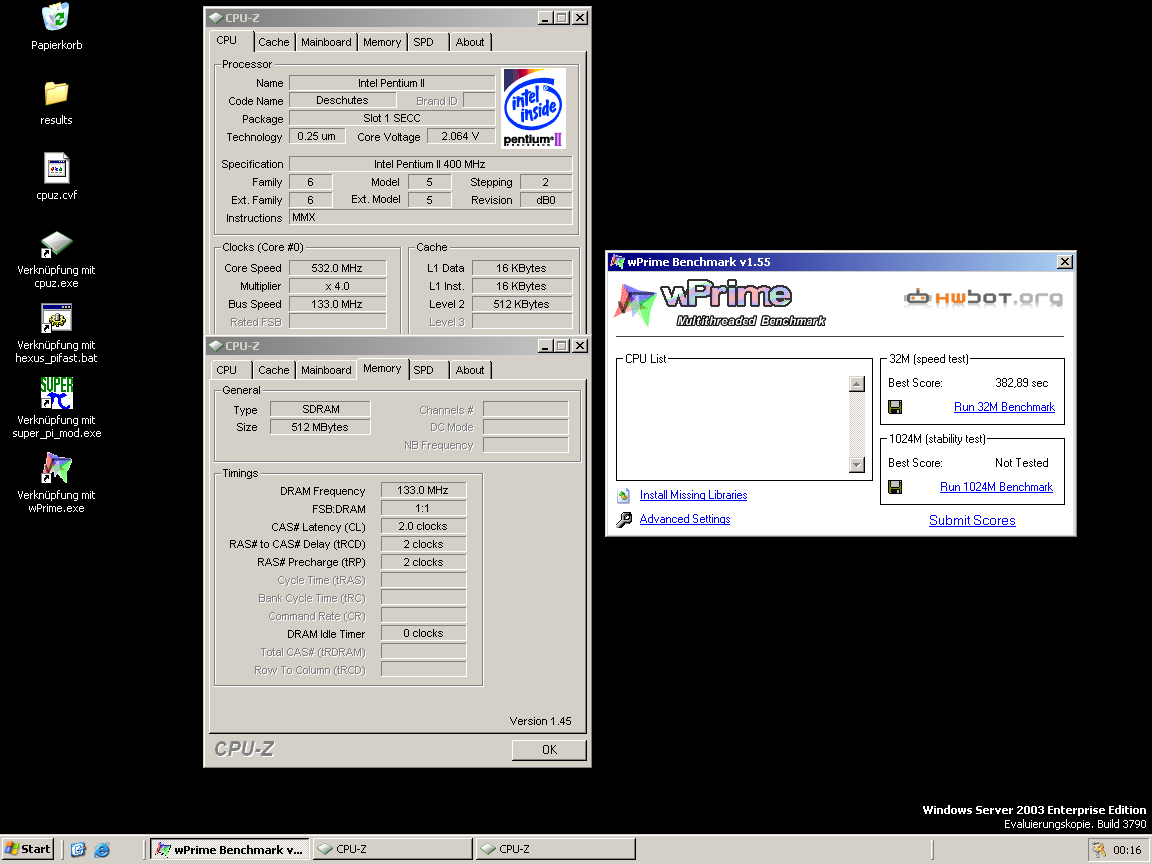Select the results folder on desktop
The height and width of the screenshot is (864, 1152).
tap(56, 93)
